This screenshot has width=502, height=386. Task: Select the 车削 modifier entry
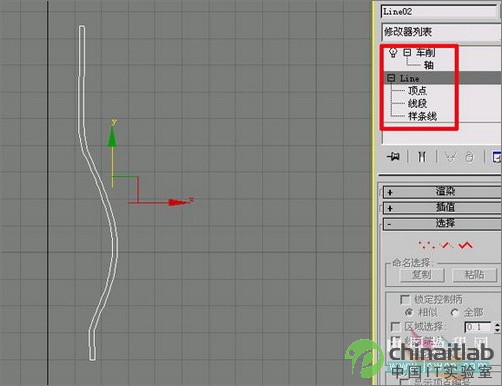(425, 52)
